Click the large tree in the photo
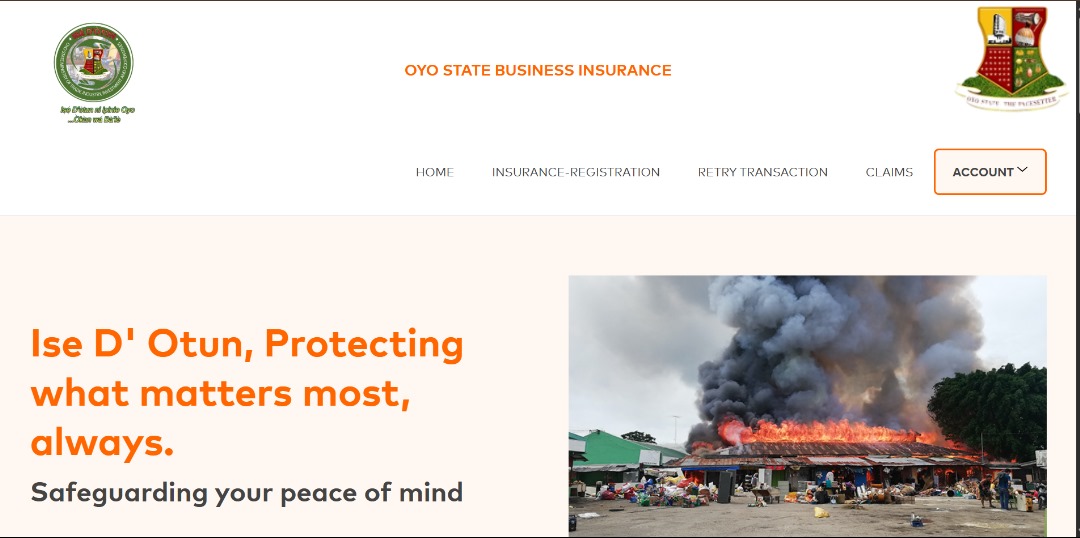The image size is (1080, 538). (x=988, y=411)
